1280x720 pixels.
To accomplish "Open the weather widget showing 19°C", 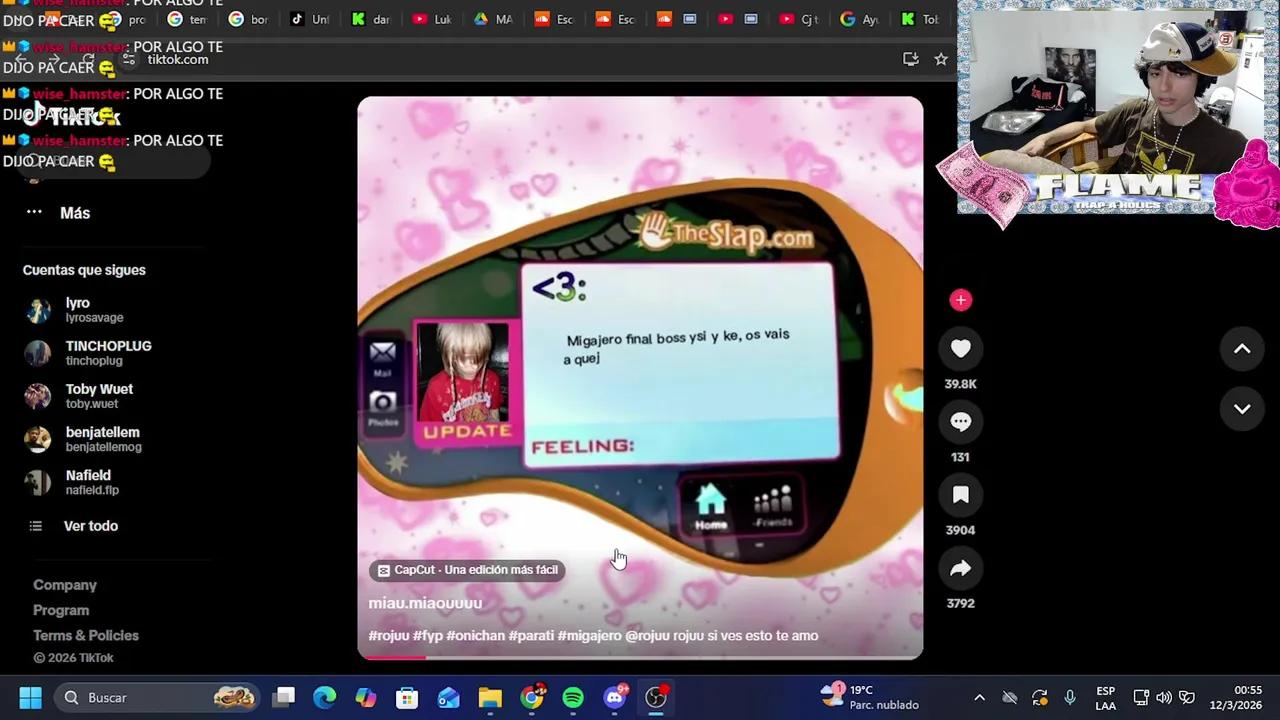I will pos(870,697).
